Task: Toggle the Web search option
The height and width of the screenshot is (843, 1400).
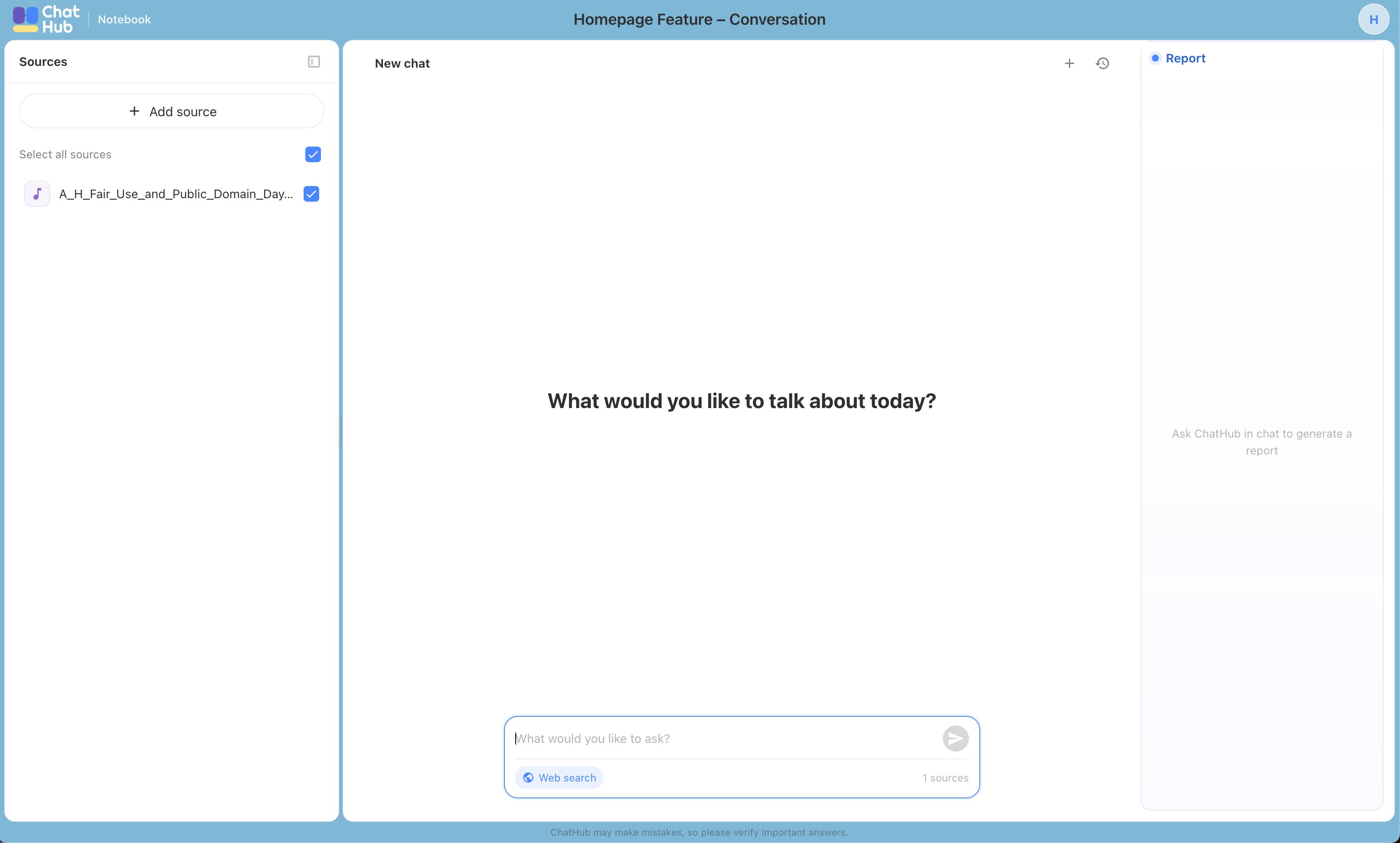Action: (x=559, y=778)
